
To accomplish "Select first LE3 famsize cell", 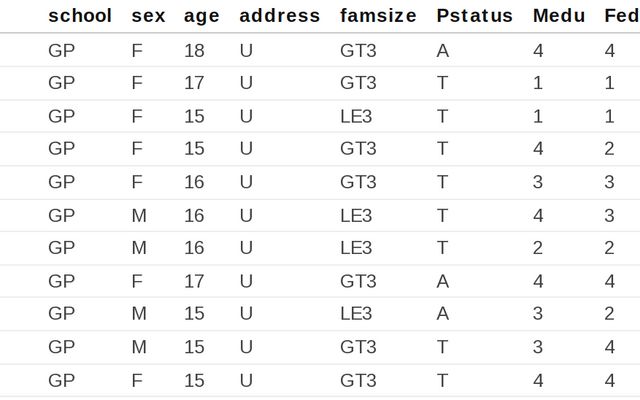I will 357,116.
